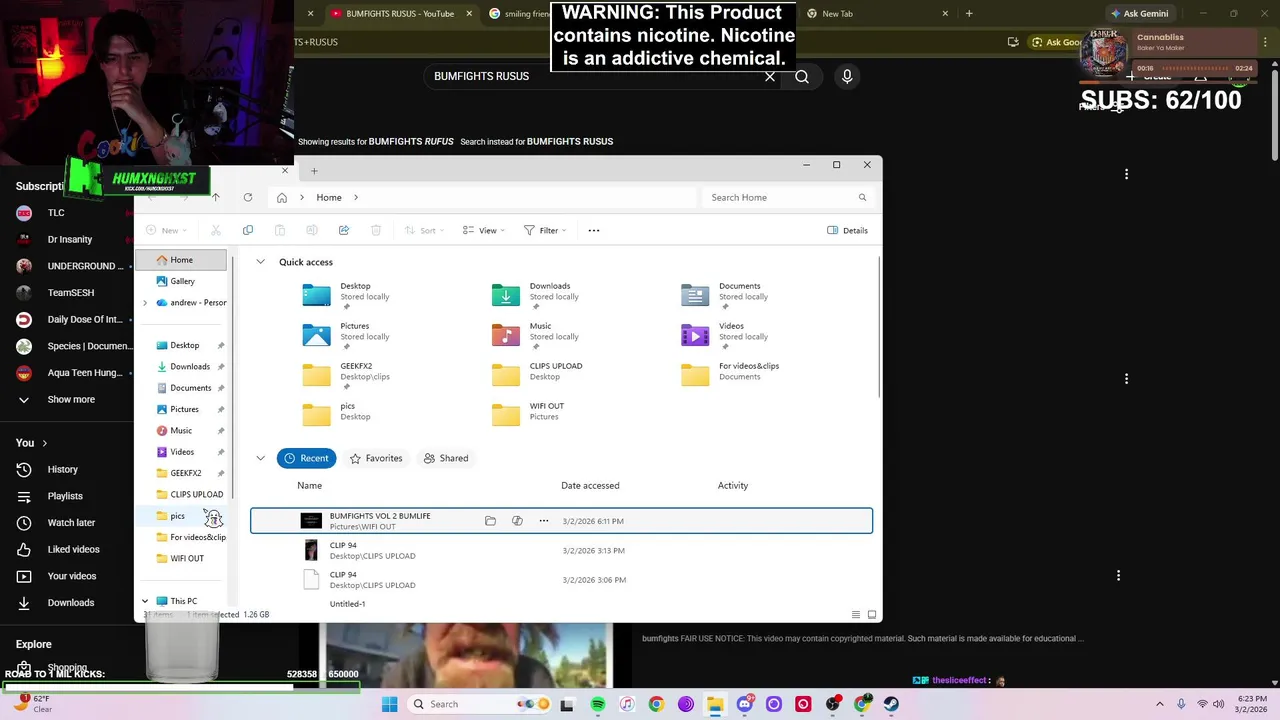Switch Explorer to large thumbnails view icon
Image resolution: width=1280 pixels, height=720 pixels.
point(872,614)
